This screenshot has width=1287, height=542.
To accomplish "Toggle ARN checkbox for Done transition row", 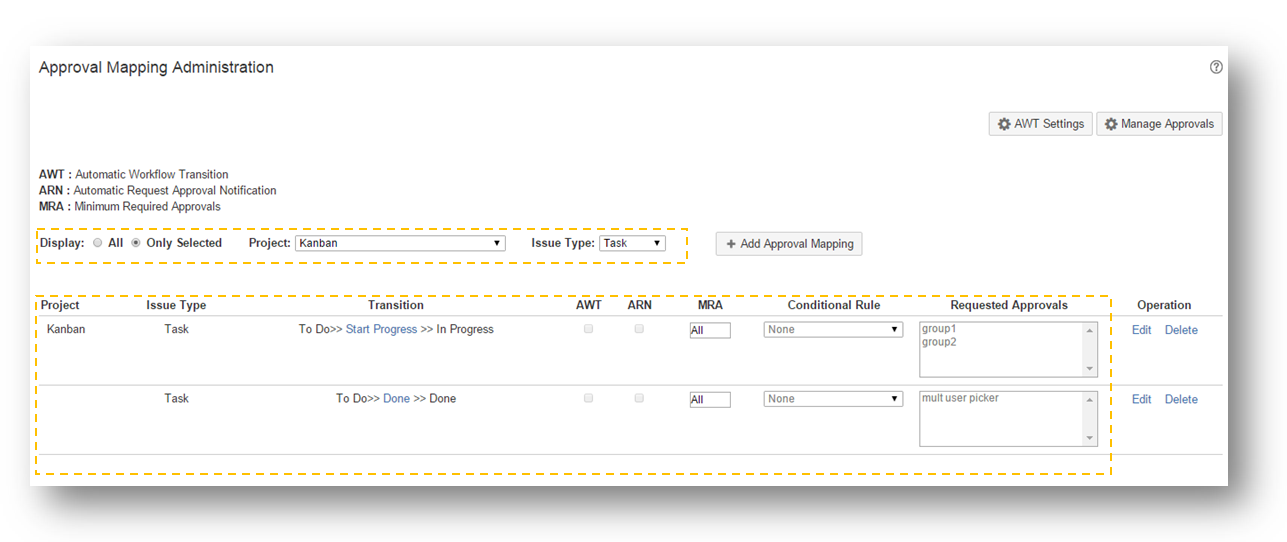I will click(x=639, y=398).
